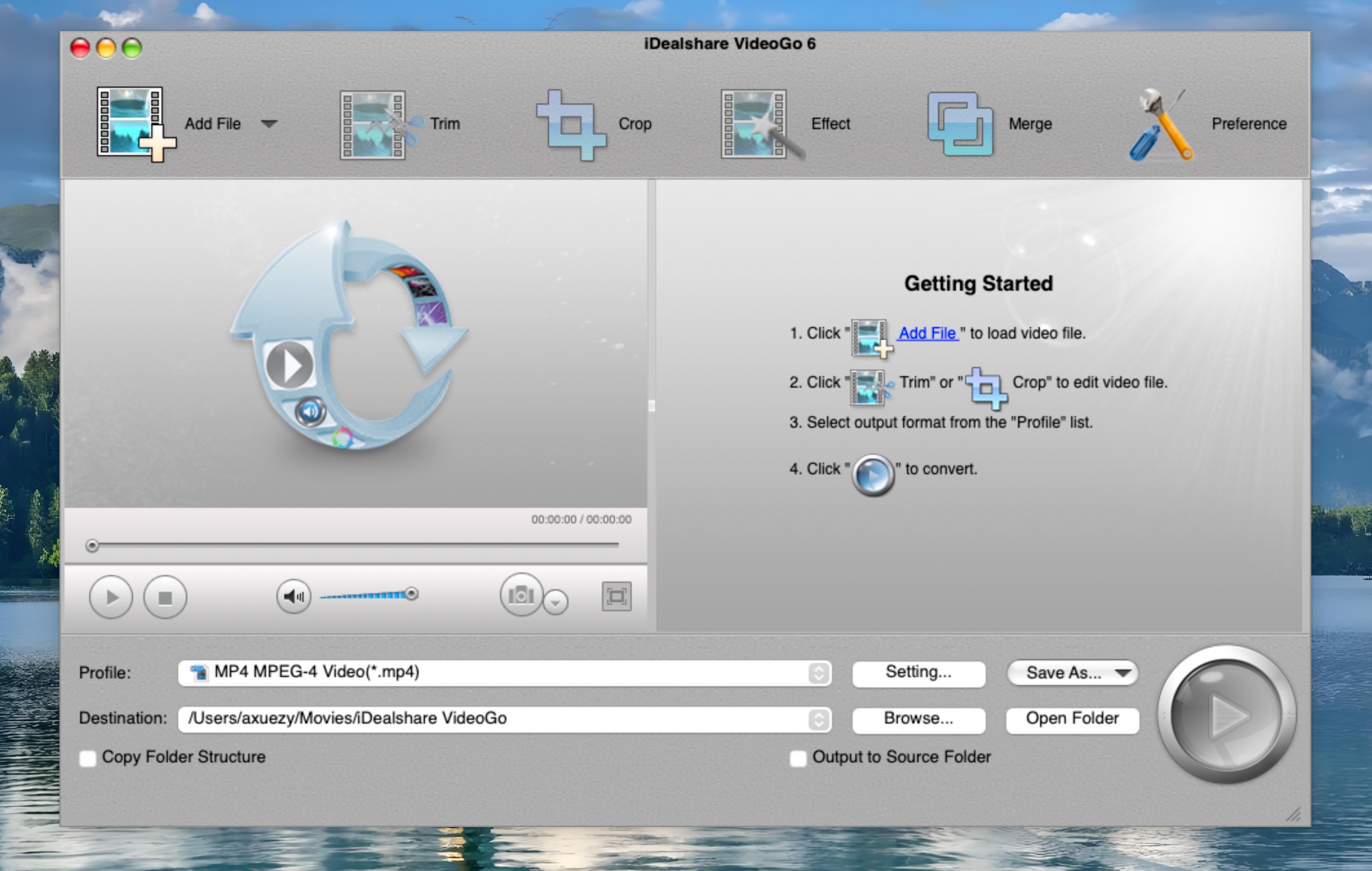Click the Destination: label

[x=123, y=719]
